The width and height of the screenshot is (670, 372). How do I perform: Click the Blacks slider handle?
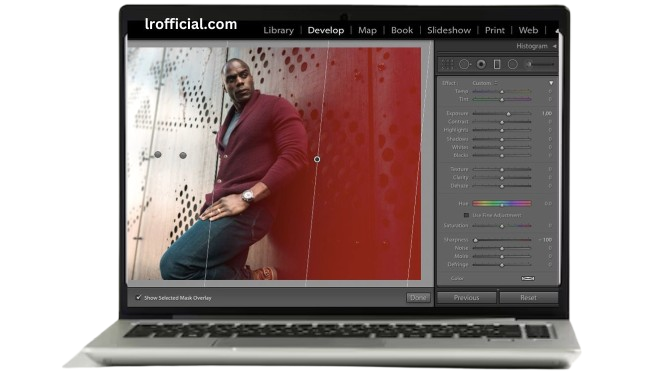tap(502, 155)
